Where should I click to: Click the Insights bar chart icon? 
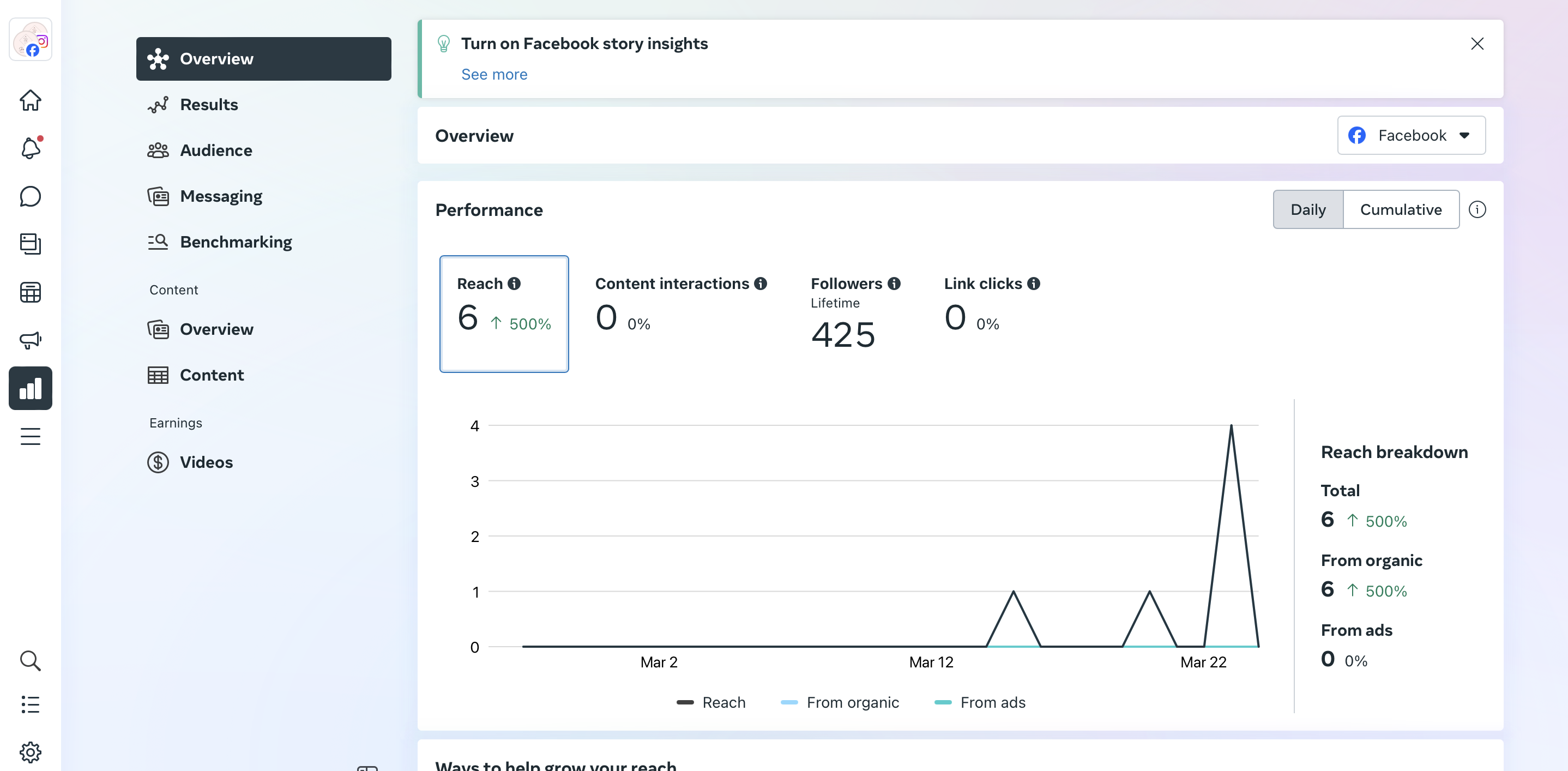[x=31, y=388]
